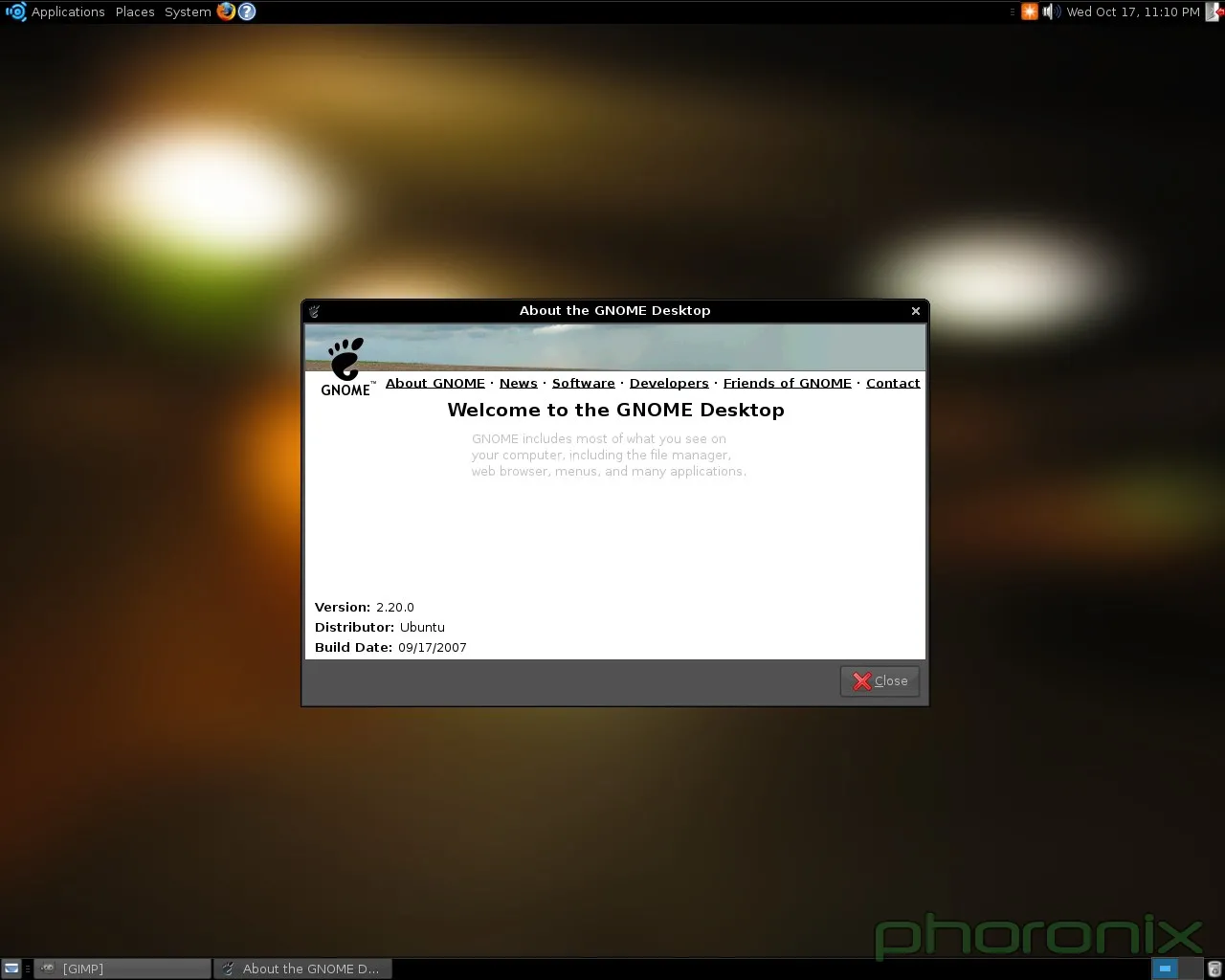Click the clock showing Wed Oct 17

tap(1133, 11)
